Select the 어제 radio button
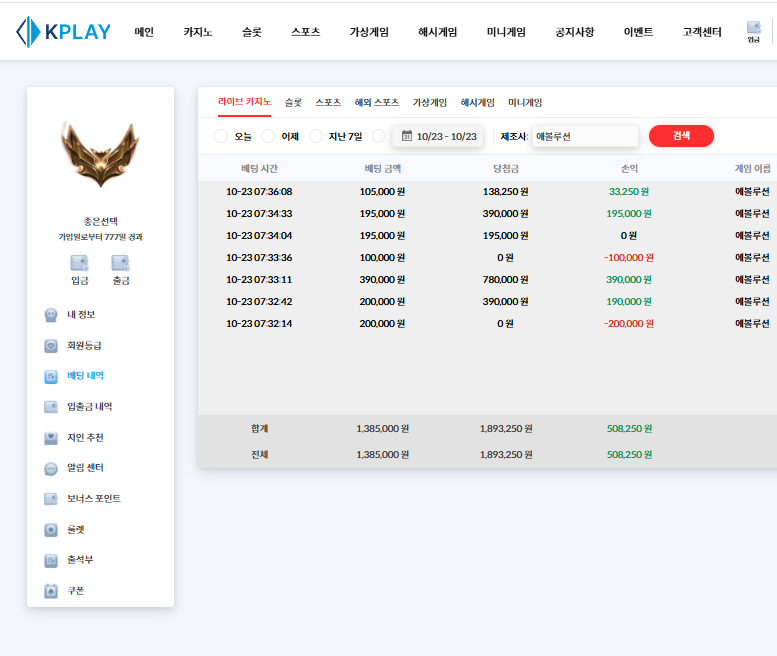Image resolution: width=777 pixels, height=656 pixels. click(x=268, y=136)
